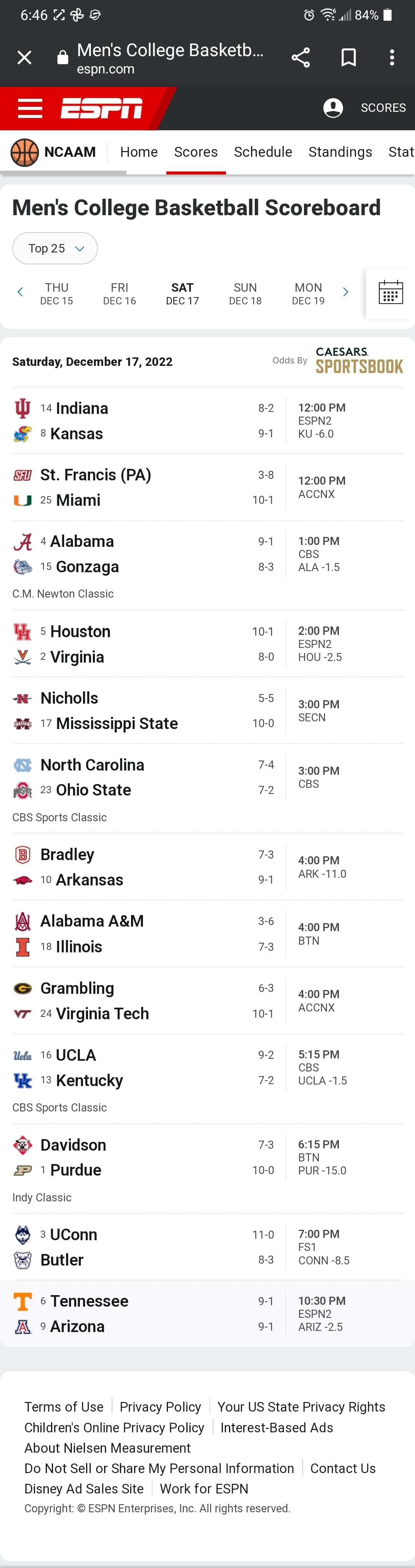
Task: Open the user profile icon
Action: (333, 108)
